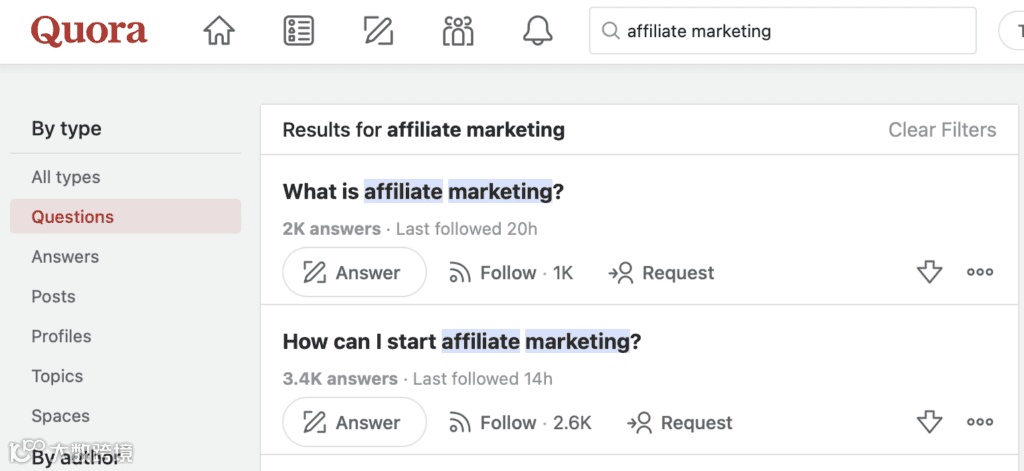This screenshot has width=1024, height=471.
Task: Open more options for 'What is affiliate marketing?'
Action: click(x=980, y=273)
